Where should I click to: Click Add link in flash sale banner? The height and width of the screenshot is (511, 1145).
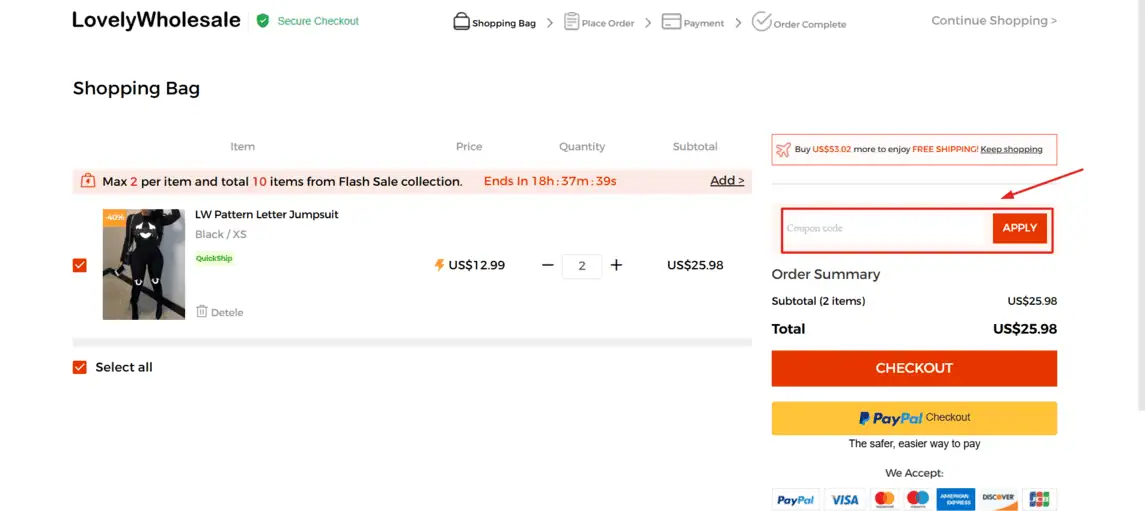(x=727, y=180)
